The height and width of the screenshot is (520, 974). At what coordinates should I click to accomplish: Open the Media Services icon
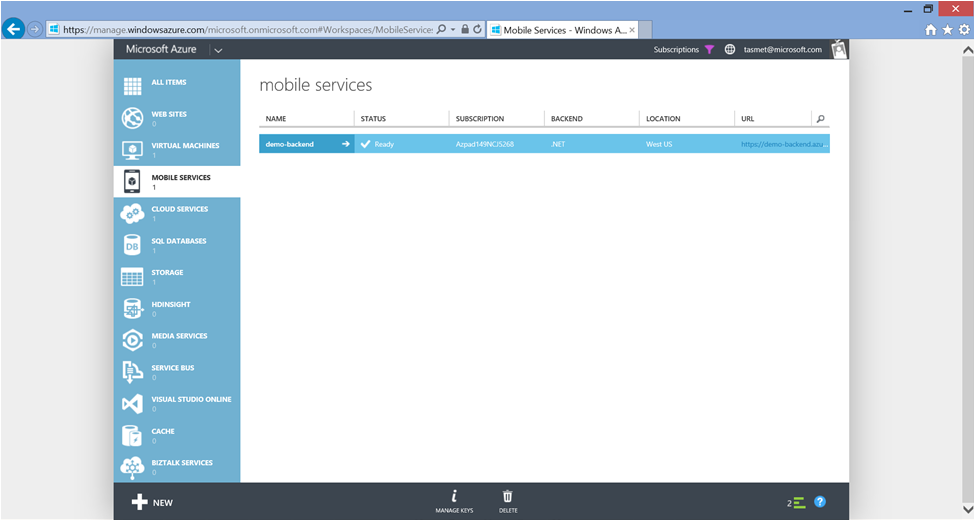tap(132, 340)
